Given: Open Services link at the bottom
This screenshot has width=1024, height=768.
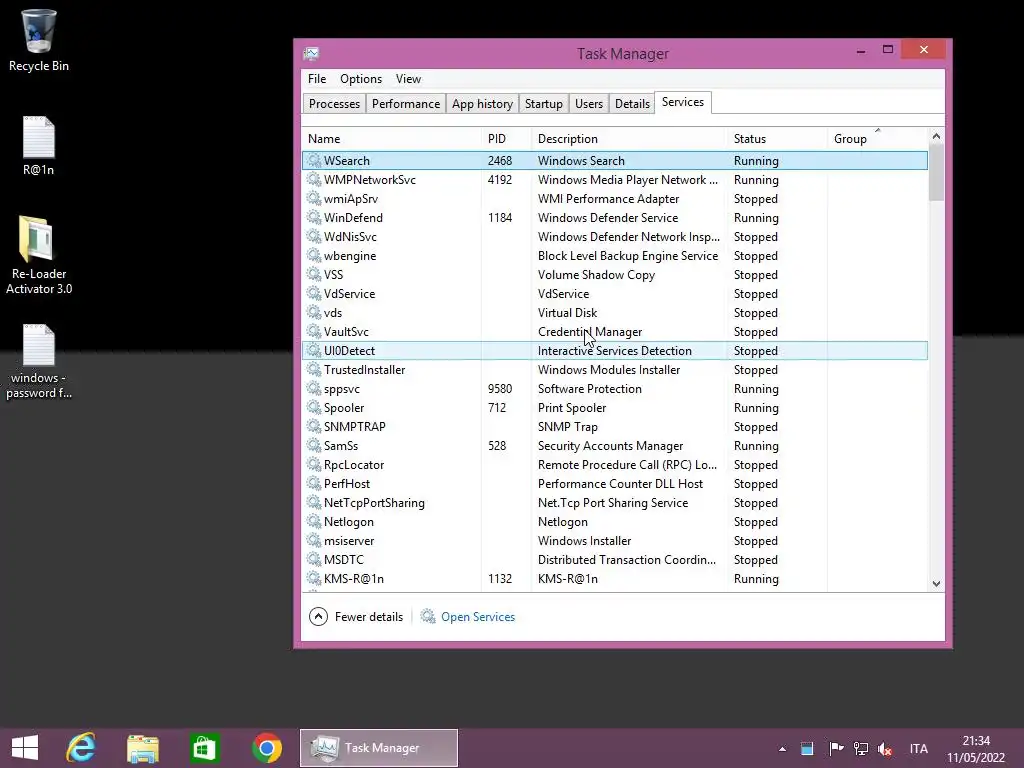Looking at the screenshot, I should pyautogui.click(x=477, y=617).
